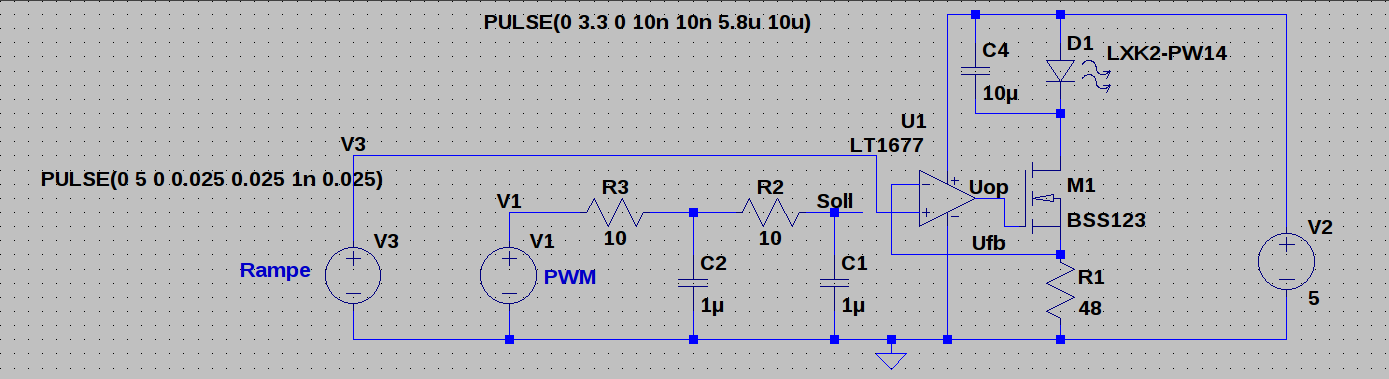Select the M1 MOSFET transistor symbol
Screen dimensions: 1389x379
click(1042, 197)
